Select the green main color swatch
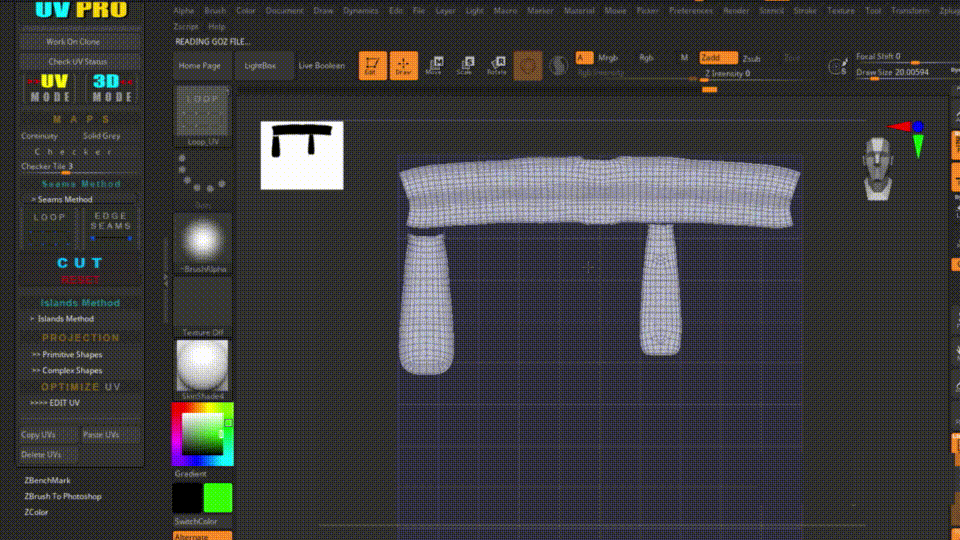Viewport: 960px width, 540px height. [x=217, y=498]
